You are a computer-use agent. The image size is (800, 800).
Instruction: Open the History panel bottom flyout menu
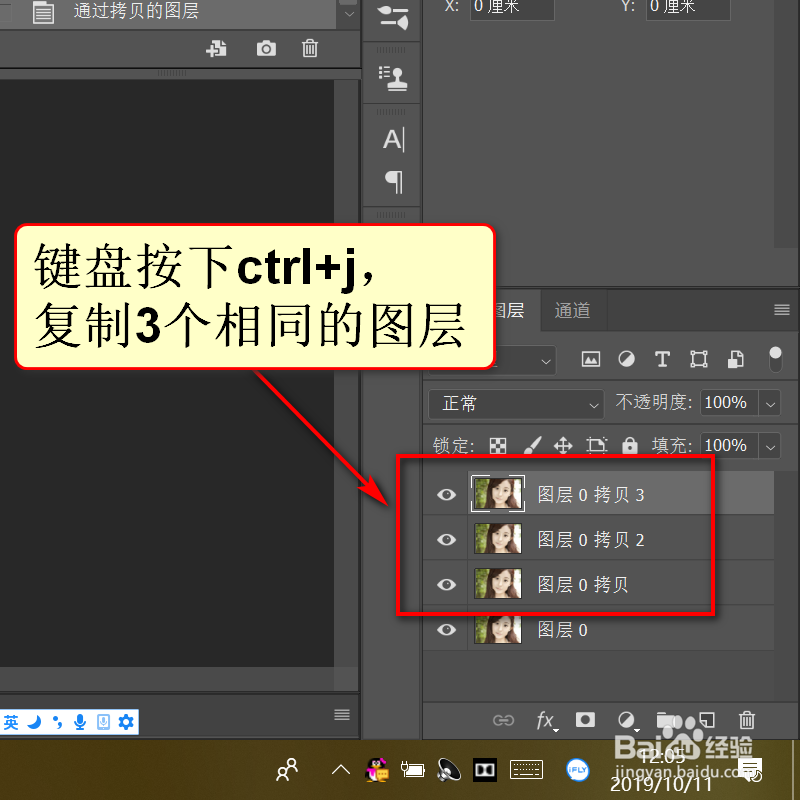pyautogui.click(x=342, y=714)
